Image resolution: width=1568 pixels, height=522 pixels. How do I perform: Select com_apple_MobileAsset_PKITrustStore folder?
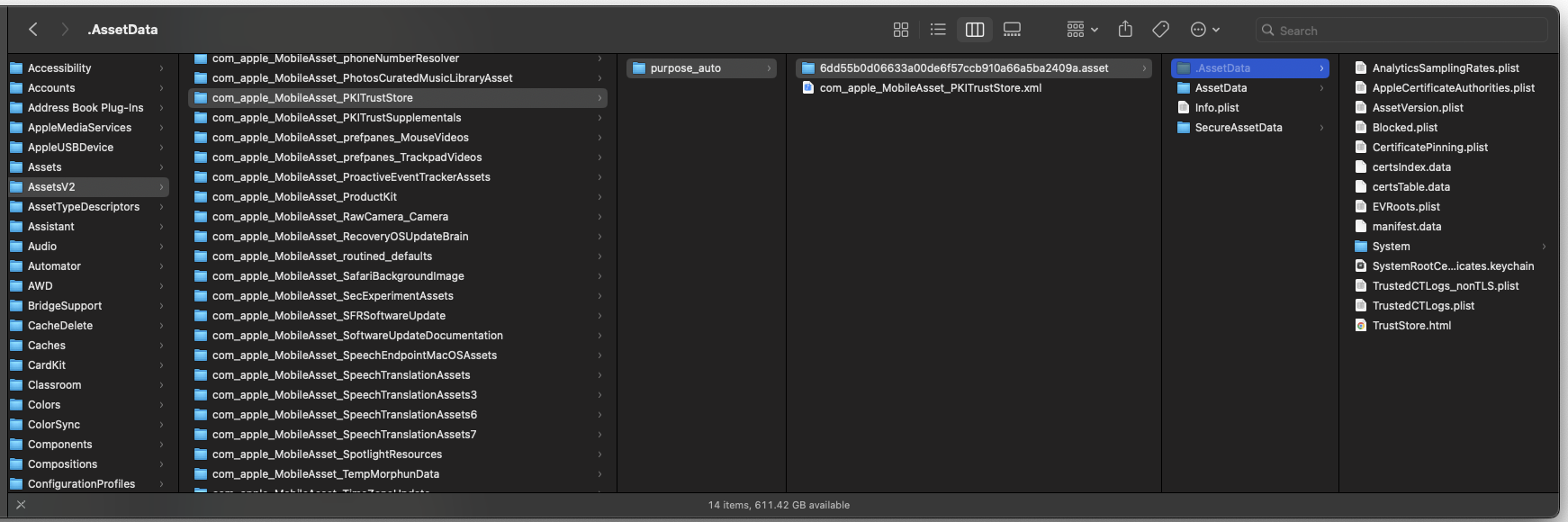398,98
